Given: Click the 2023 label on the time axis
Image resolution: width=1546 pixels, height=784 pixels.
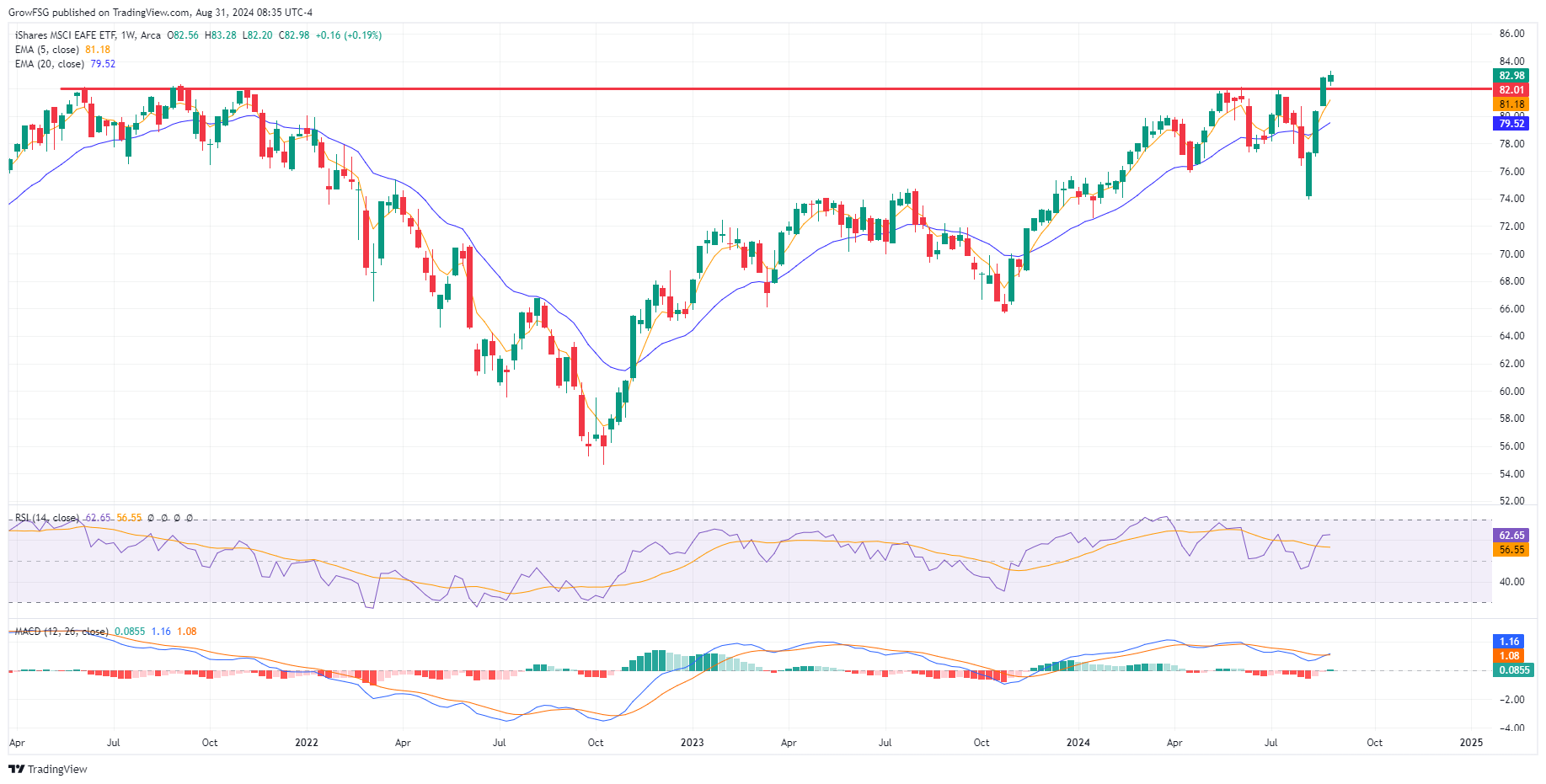Looking at the screenshot, I should pyautogui.click(x=692, y=743).
